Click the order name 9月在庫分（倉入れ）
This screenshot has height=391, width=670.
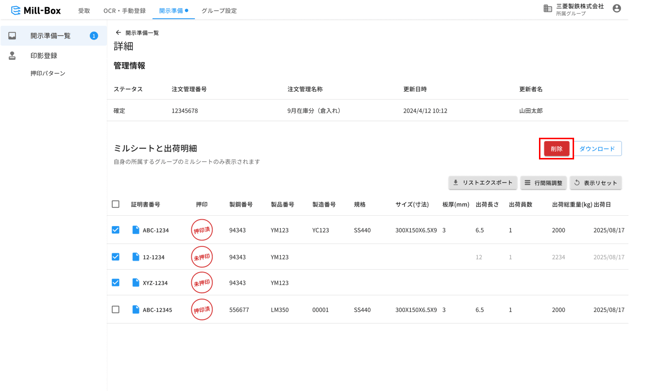click(x=314, y=111)
